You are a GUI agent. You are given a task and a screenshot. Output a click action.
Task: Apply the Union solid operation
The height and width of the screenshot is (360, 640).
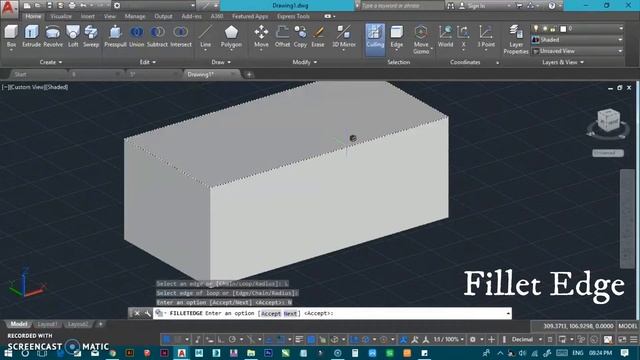[x=136, y=36]
